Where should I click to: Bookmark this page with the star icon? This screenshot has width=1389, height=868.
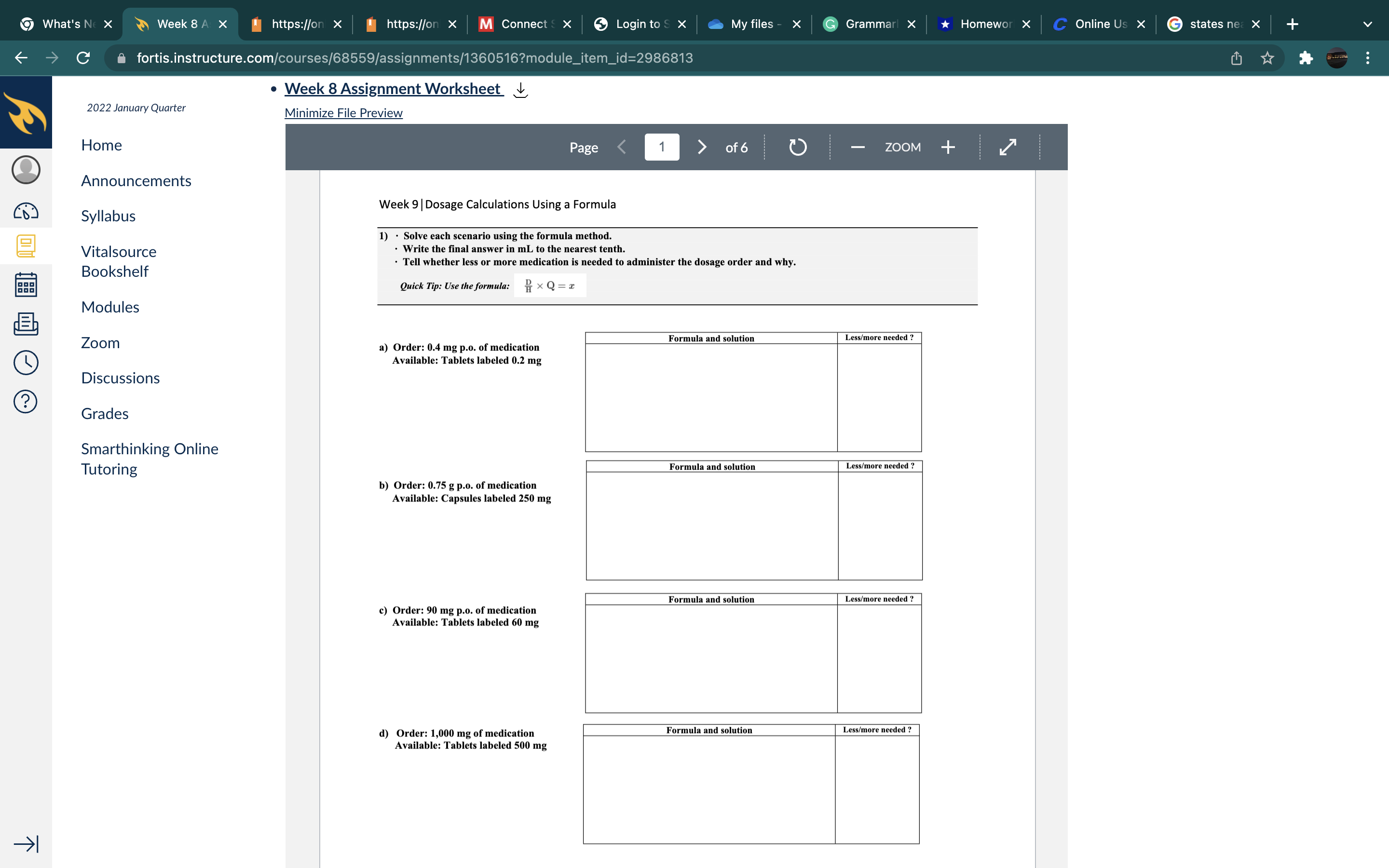click(1267, 58)
